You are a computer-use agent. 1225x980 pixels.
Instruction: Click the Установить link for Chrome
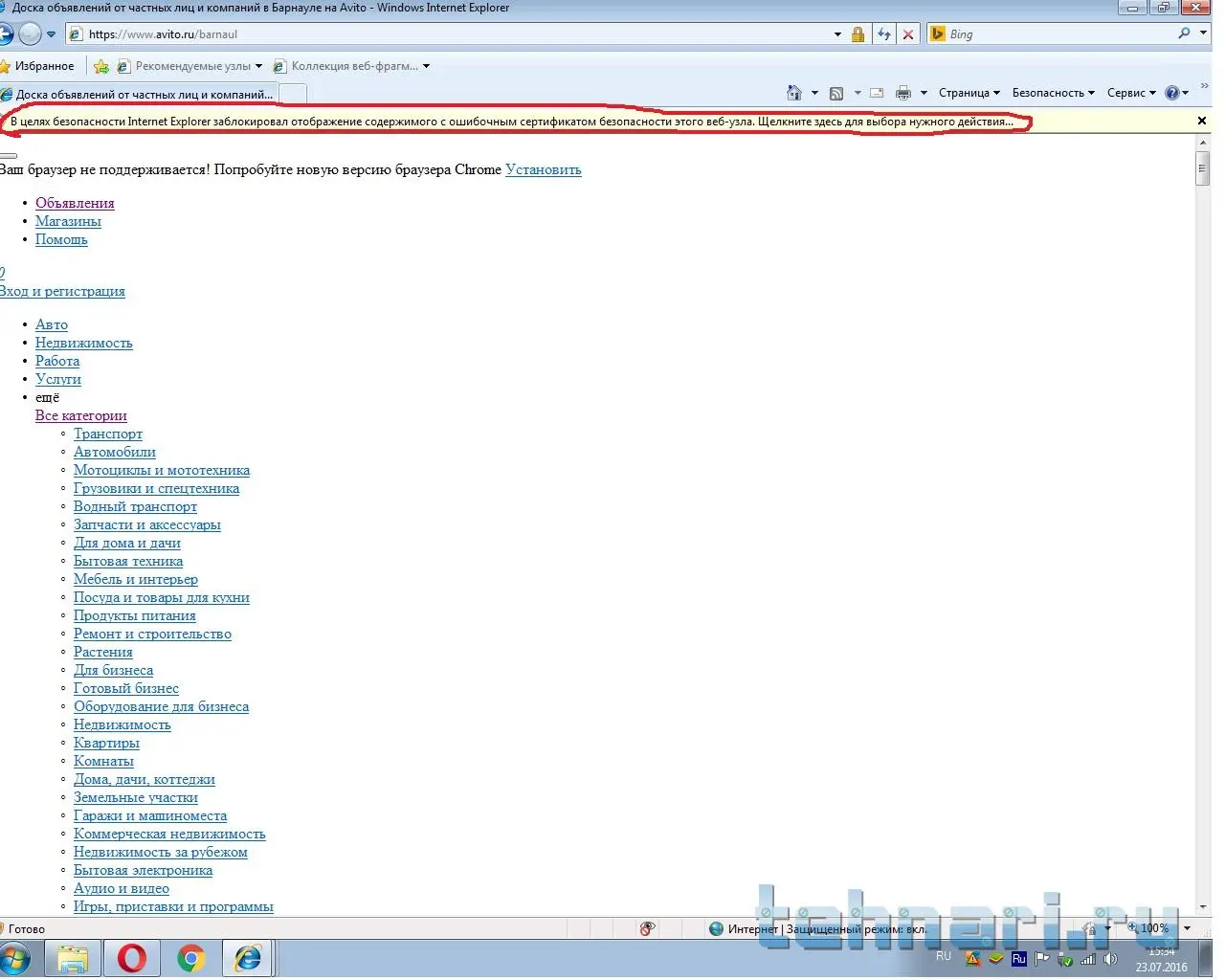point(544,169)
